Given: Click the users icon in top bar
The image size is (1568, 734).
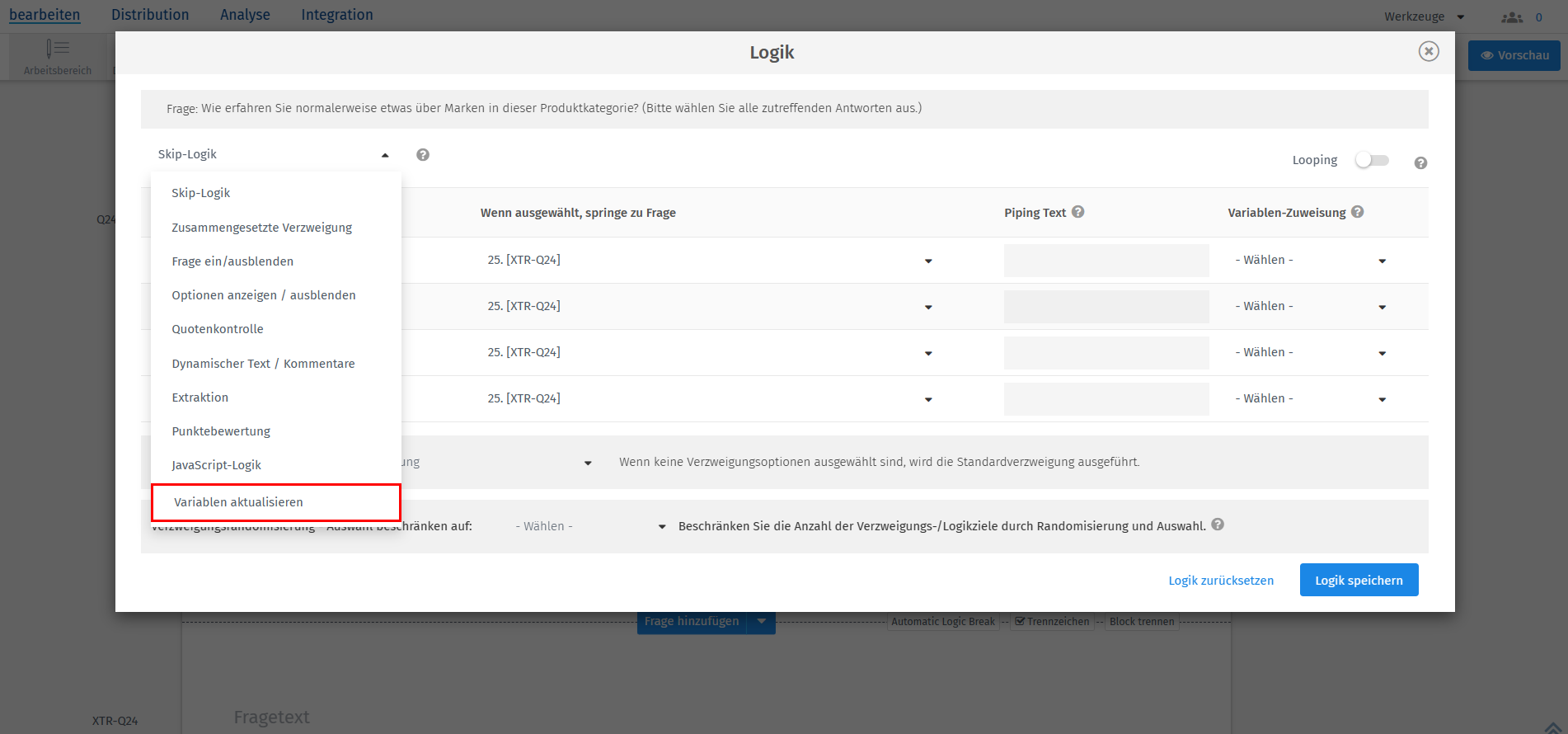Looking at the screenshot, I should point(1512,17).
